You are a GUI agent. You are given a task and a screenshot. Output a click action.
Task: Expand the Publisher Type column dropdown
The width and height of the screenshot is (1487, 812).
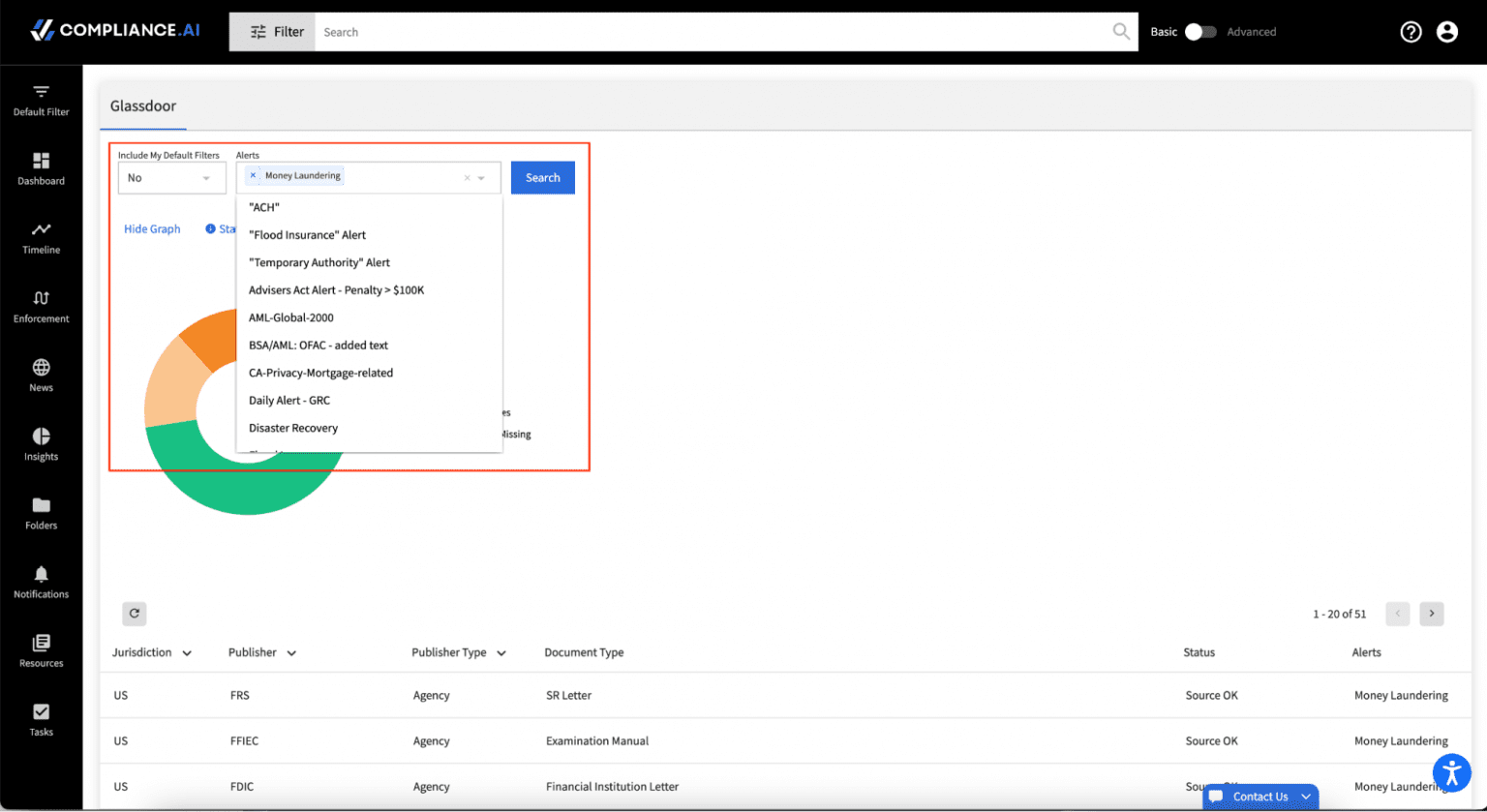point(501,653)
